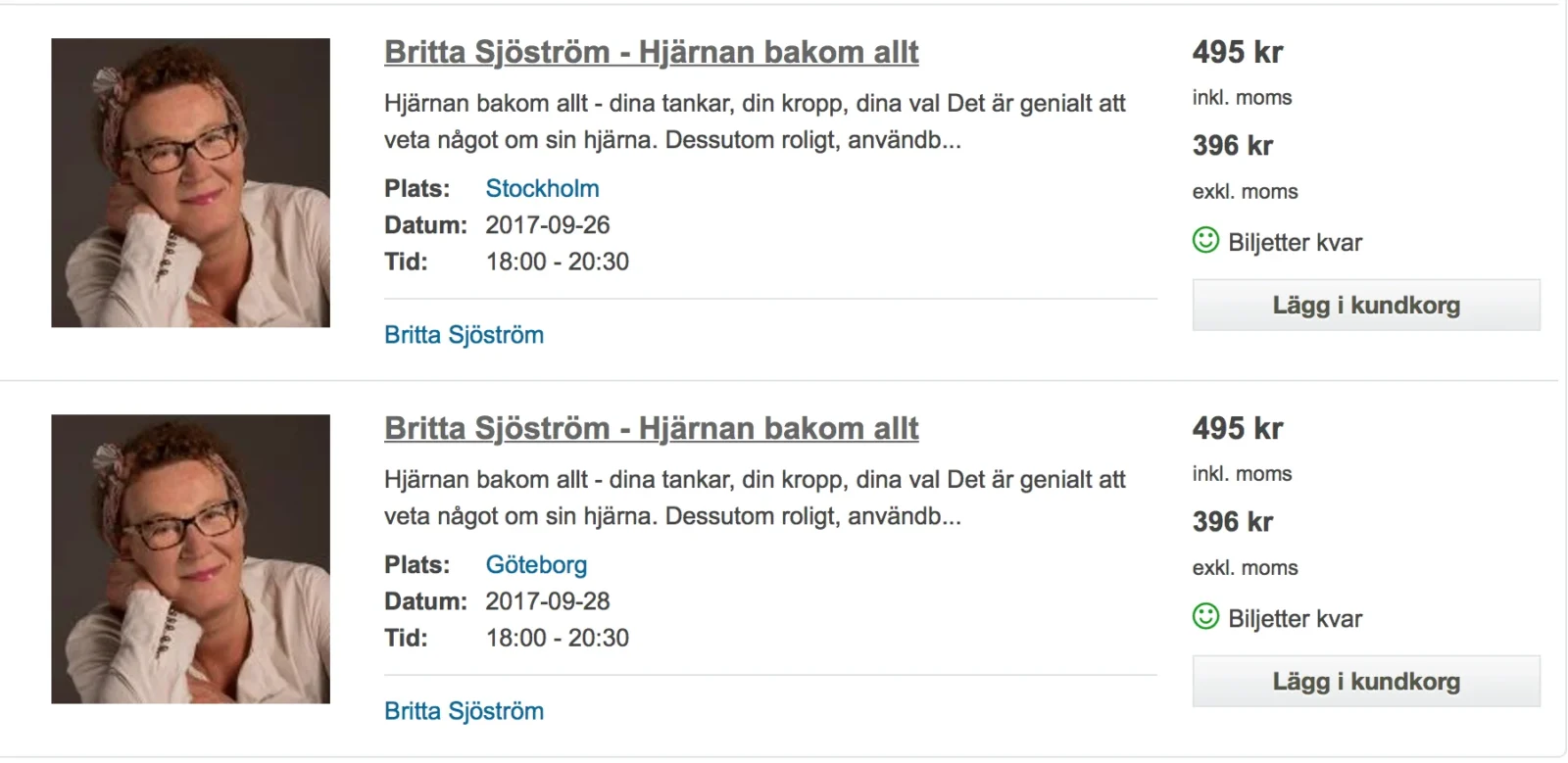This screenshot has height=763, width=1568.
Task: Click the 'inkl. moms' label on the top listing
Action: tap(1242, 98)
